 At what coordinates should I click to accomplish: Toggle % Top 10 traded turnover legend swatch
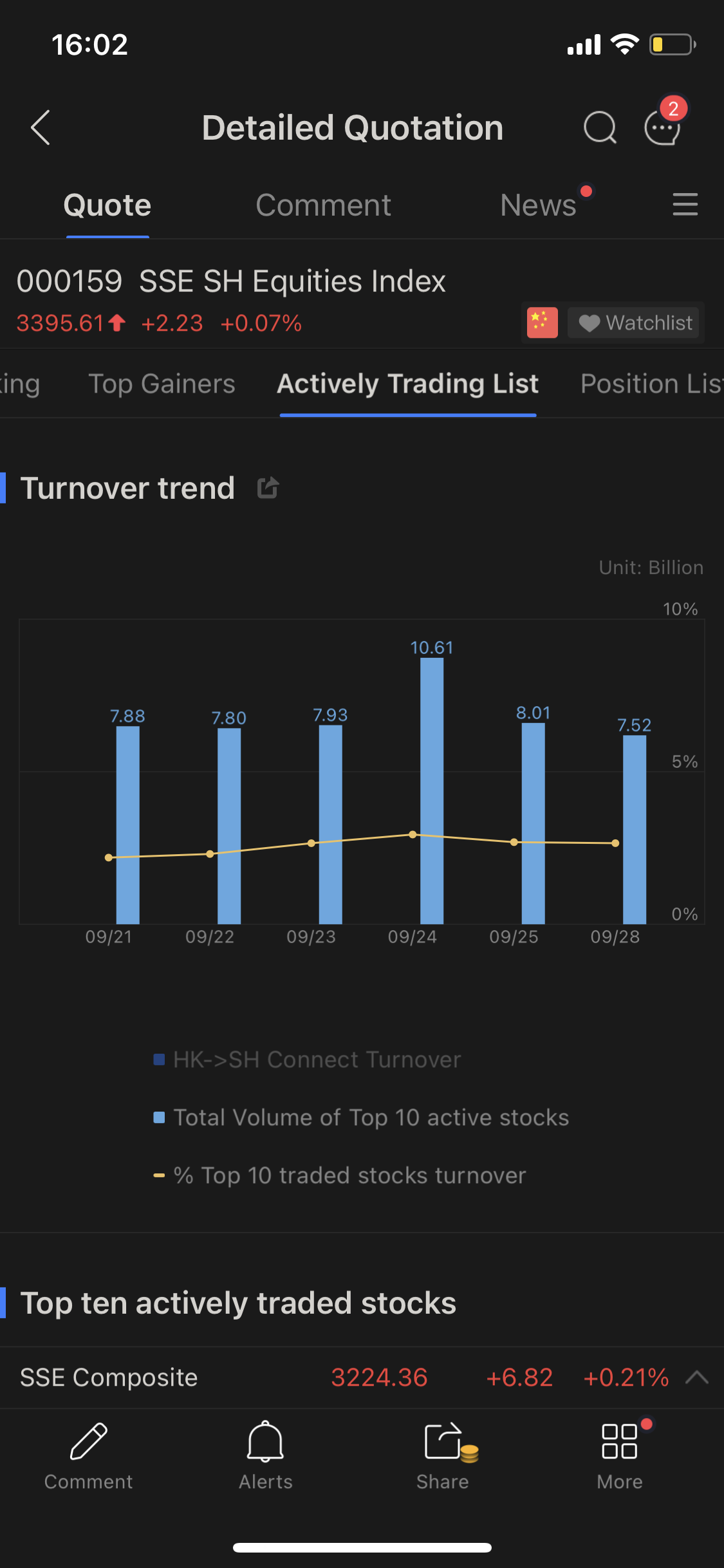point(159,1175)
